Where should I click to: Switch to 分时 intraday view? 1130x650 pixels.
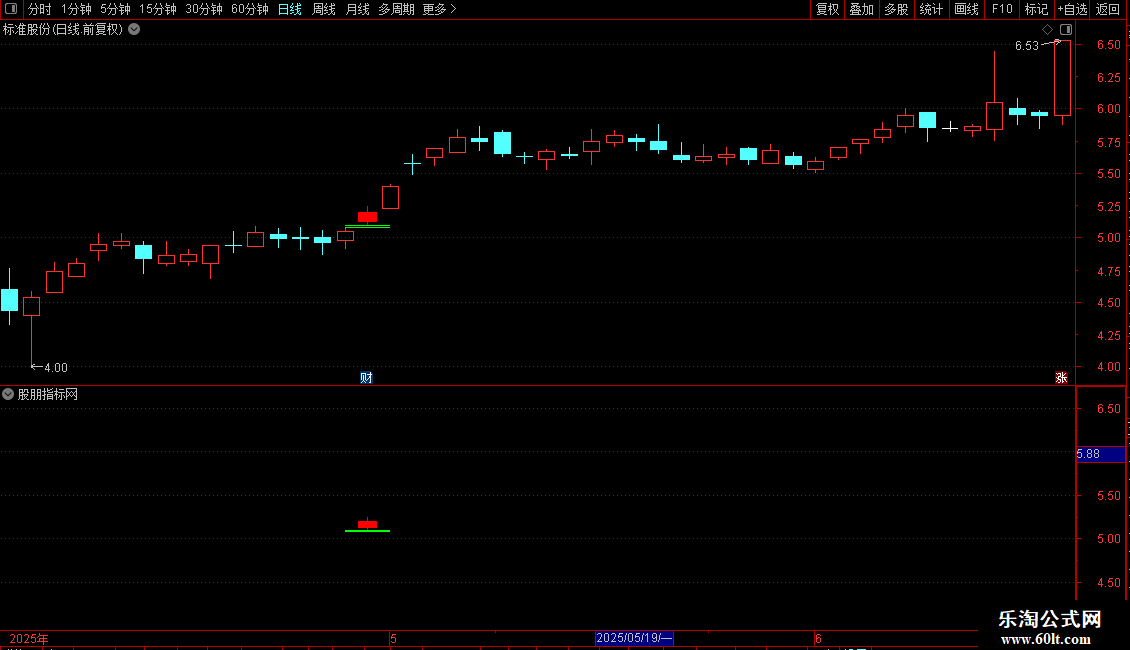tap(40, 9)
